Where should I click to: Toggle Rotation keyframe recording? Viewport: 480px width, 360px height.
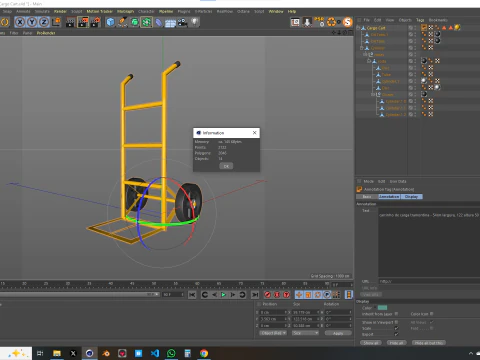coord(318,295)
